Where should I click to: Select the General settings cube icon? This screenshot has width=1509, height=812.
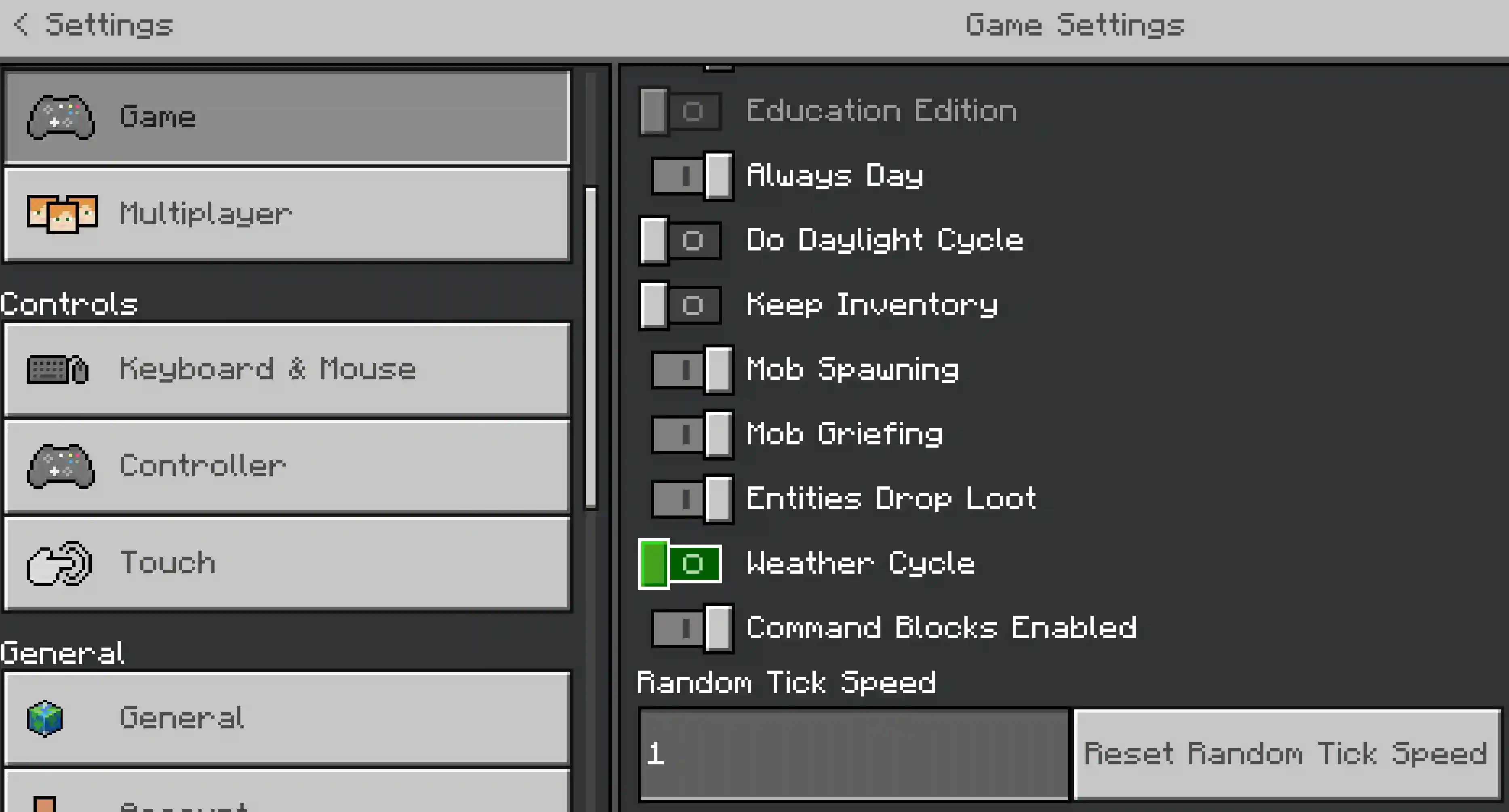[44, 718]
